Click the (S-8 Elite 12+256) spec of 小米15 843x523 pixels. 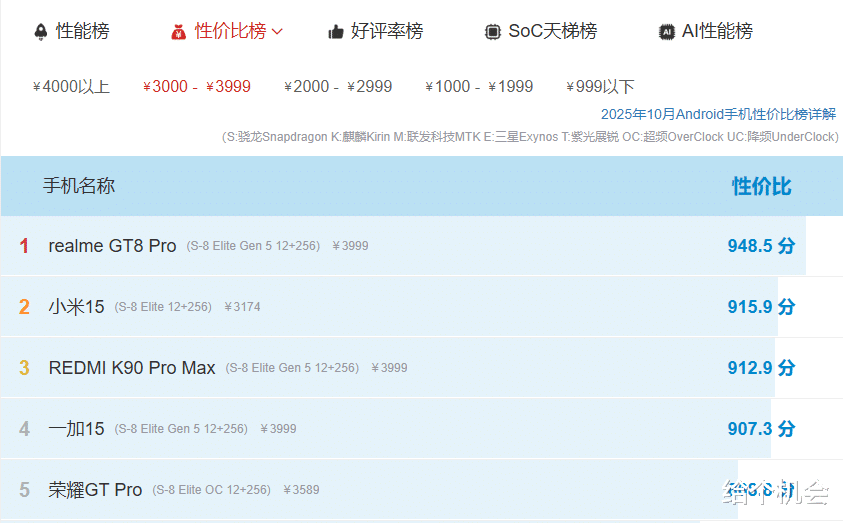[163, 307]
